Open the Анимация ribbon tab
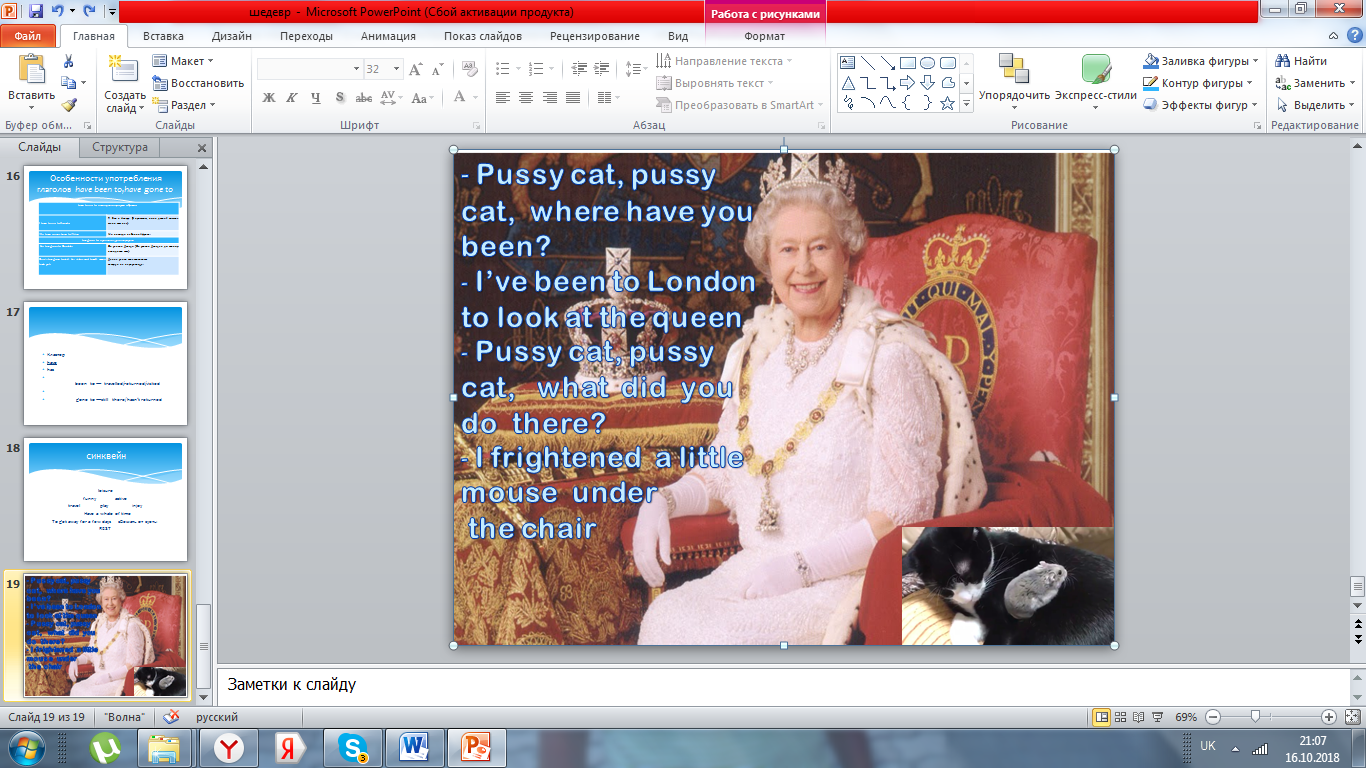The image size is (1366, 768). (x=389, y=36)
